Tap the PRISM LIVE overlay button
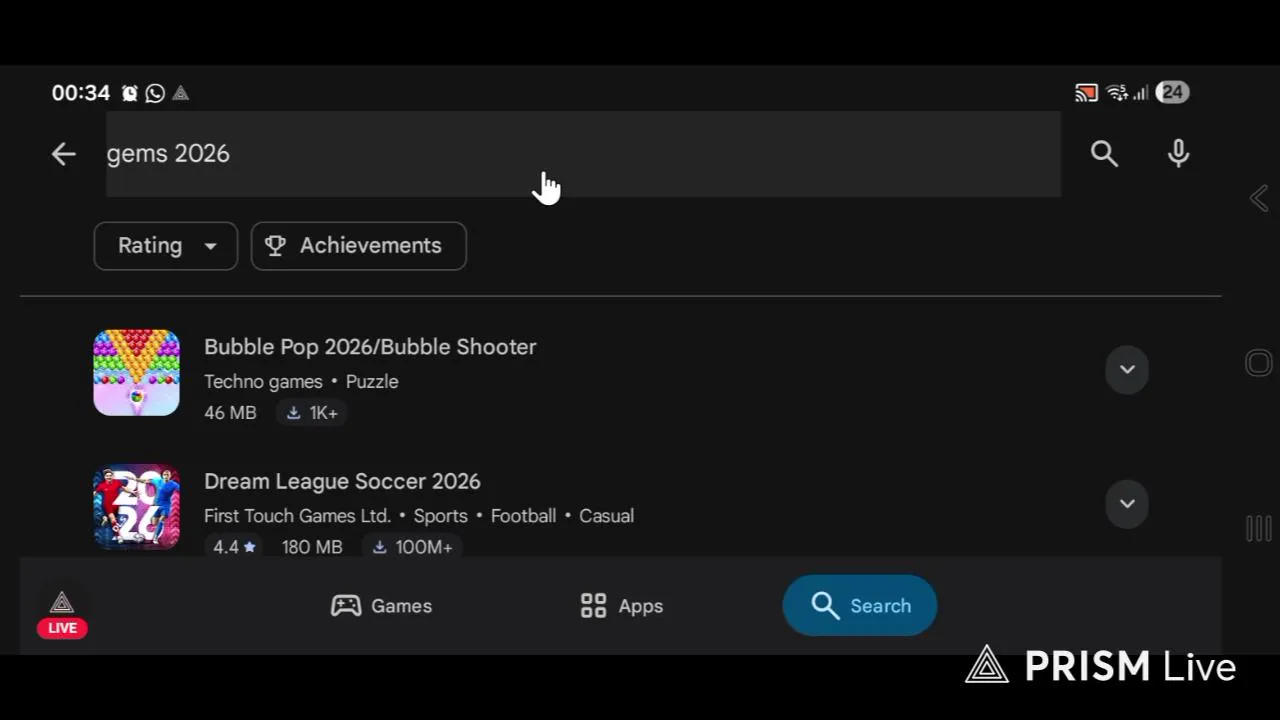Screen dimensions: 1280x720 [x=62, y=614]
